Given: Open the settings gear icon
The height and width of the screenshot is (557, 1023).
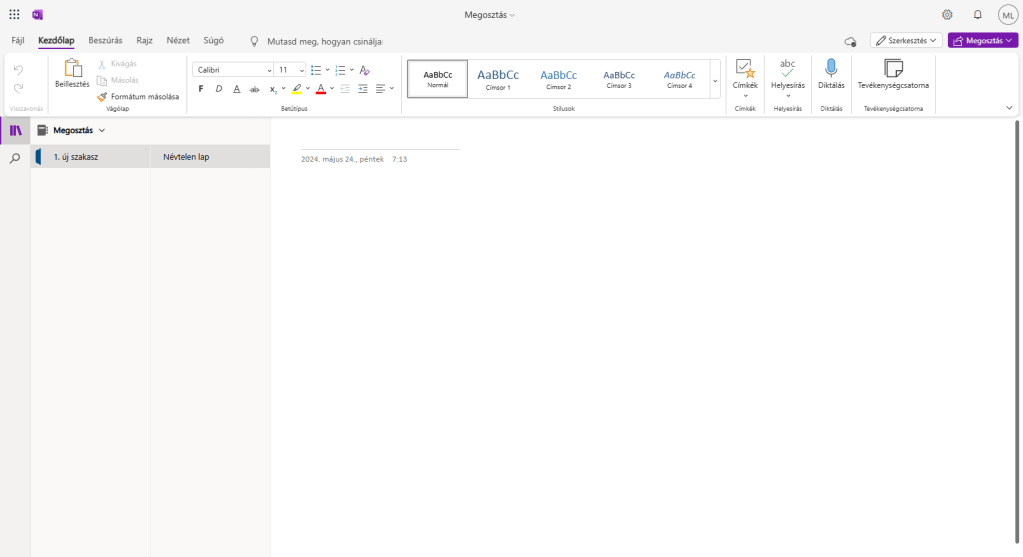Looking at the screenshot, I should [947, 15].
